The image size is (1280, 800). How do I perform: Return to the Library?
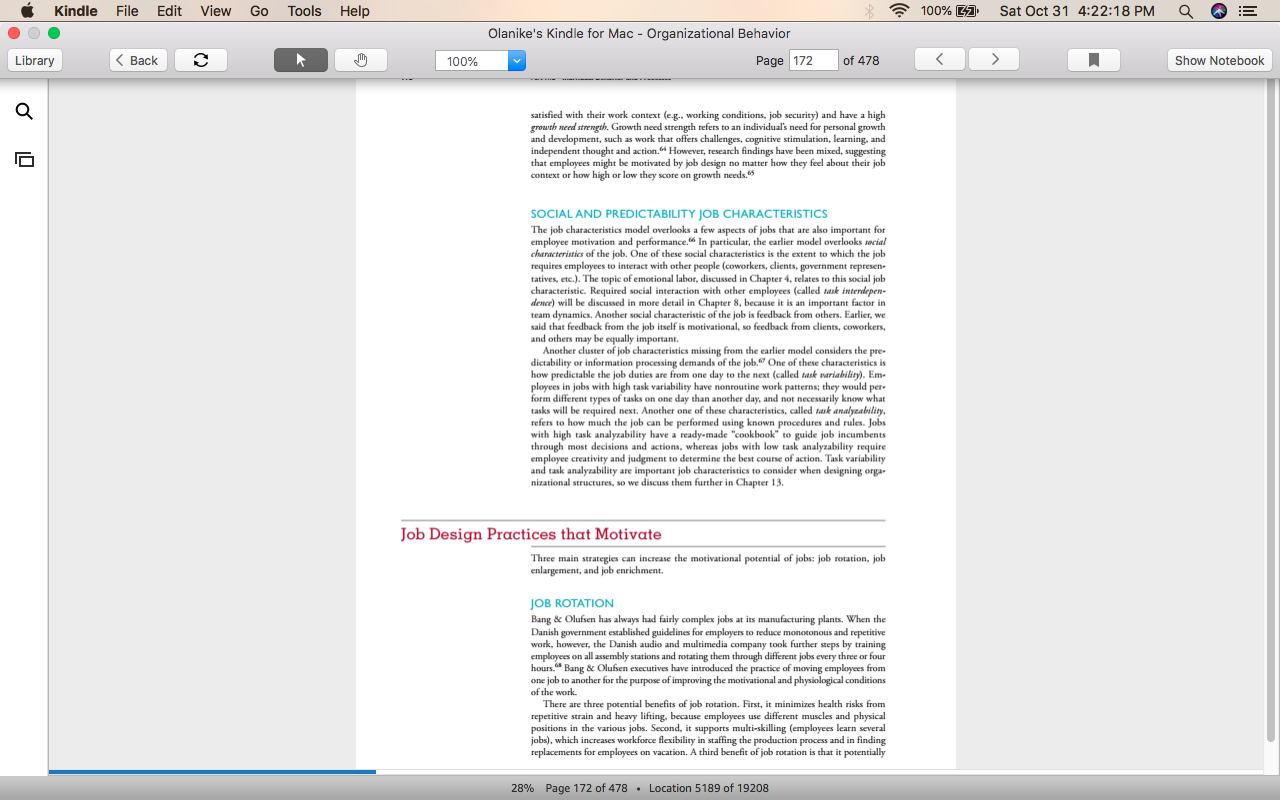tap(35, 60)
